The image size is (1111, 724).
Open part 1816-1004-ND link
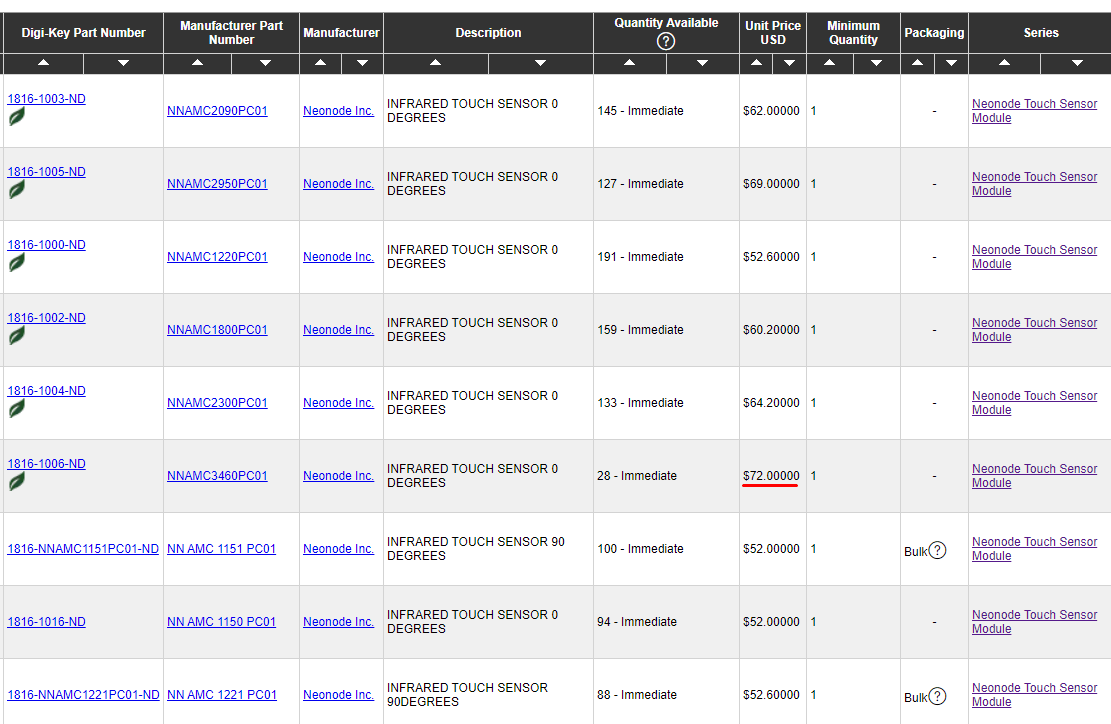pyautogui.click(x=46, y=390)
